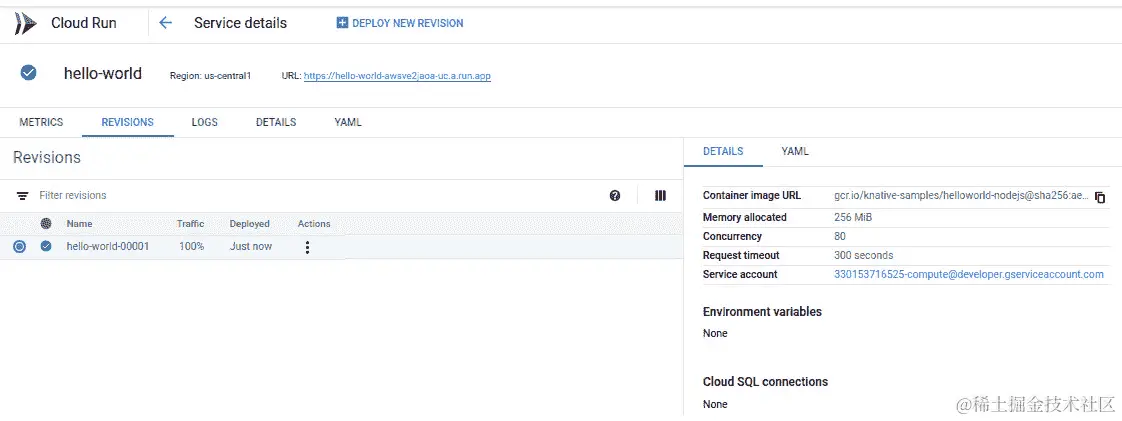Click the Region: us-central1 text
Viewport: 1122px width, 421px height.
[210, 76]
